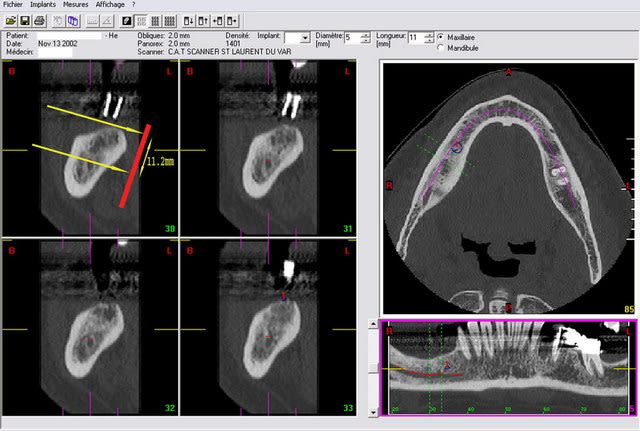The image size is (640, 431).
Task: Click the save floppy disk icon
Action: [24, 20]
